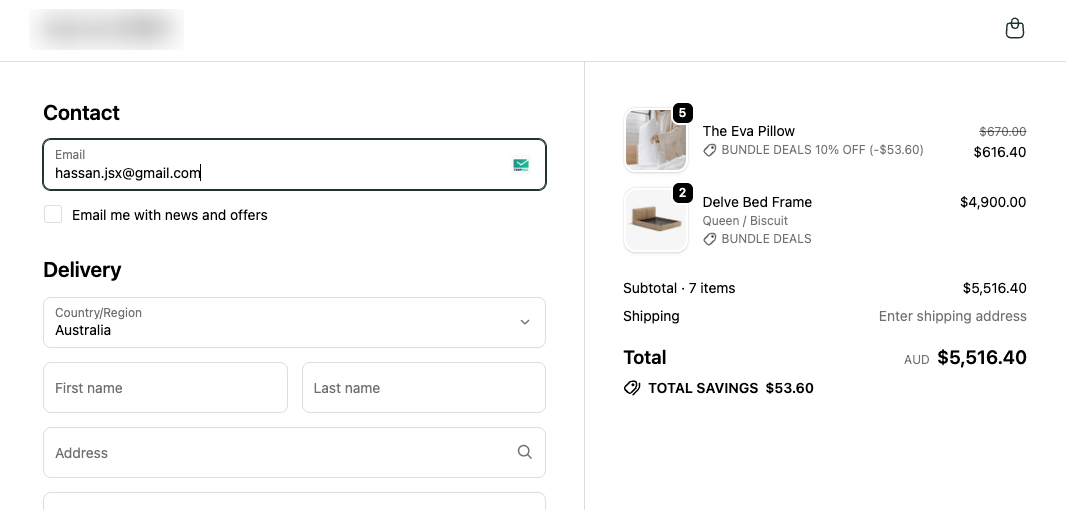Click the Delivery heading
The width and height of the screenshot is (1066, 510).
82,270
